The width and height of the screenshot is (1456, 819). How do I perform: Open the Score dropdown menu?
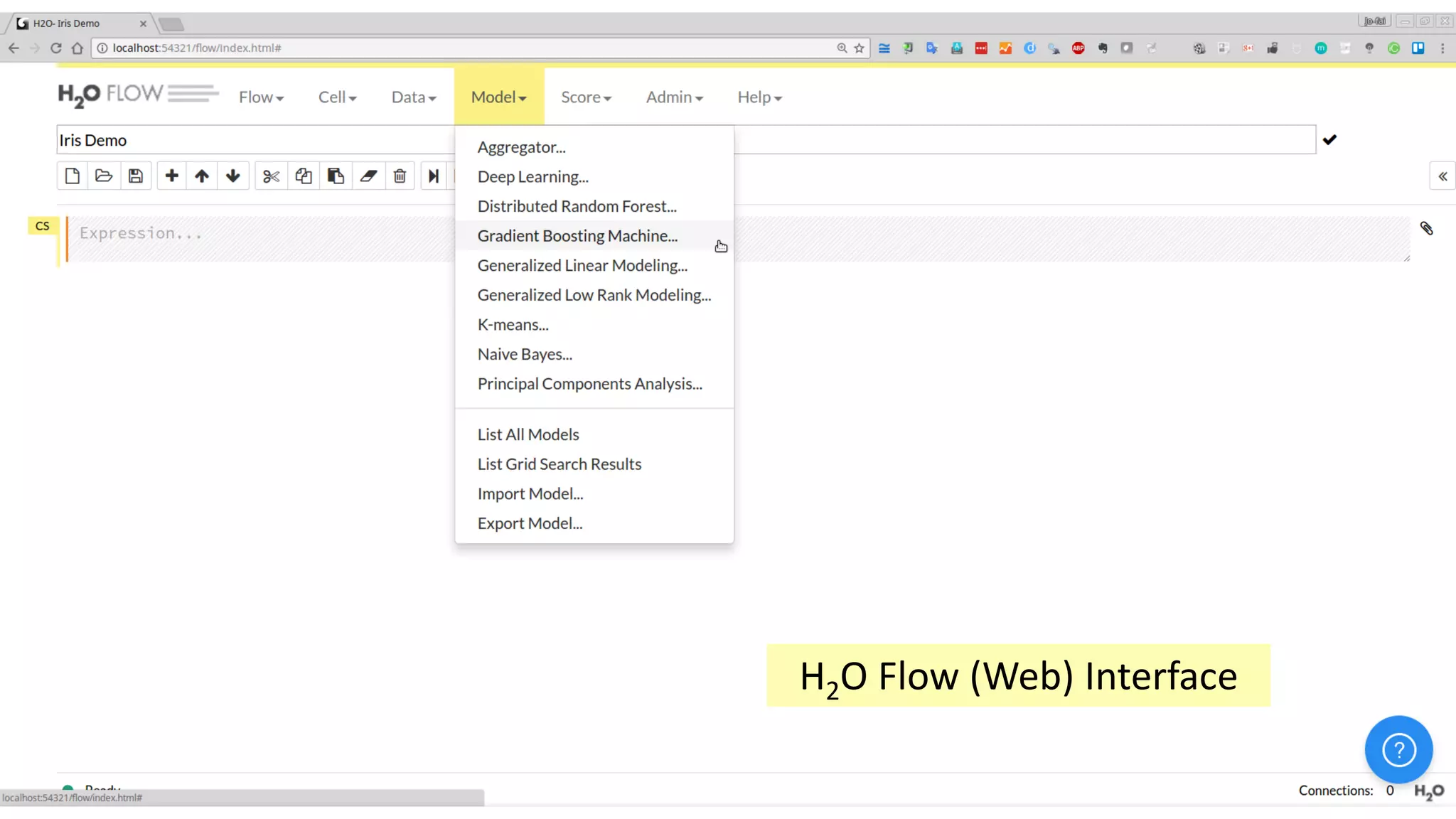pyautogui.click(x=586, y=97)
